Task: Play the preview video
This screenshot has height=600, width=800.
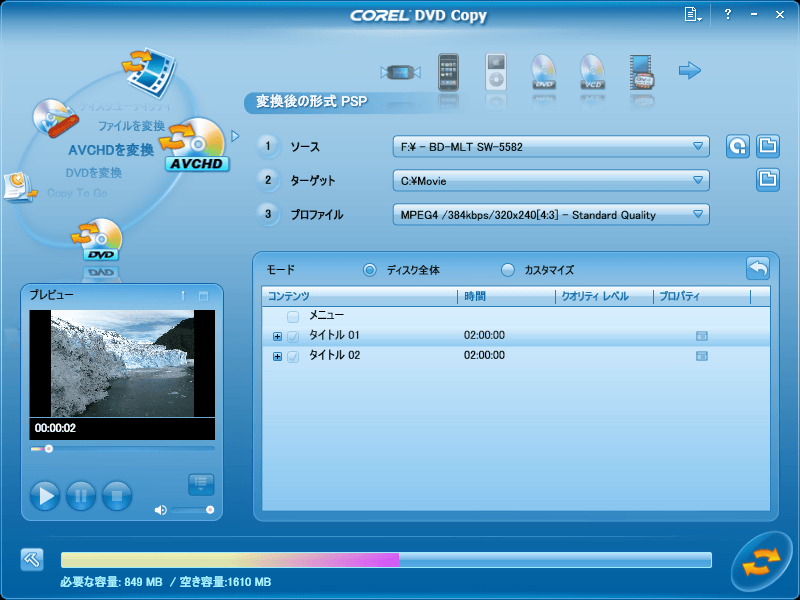Action: [45, 495]
